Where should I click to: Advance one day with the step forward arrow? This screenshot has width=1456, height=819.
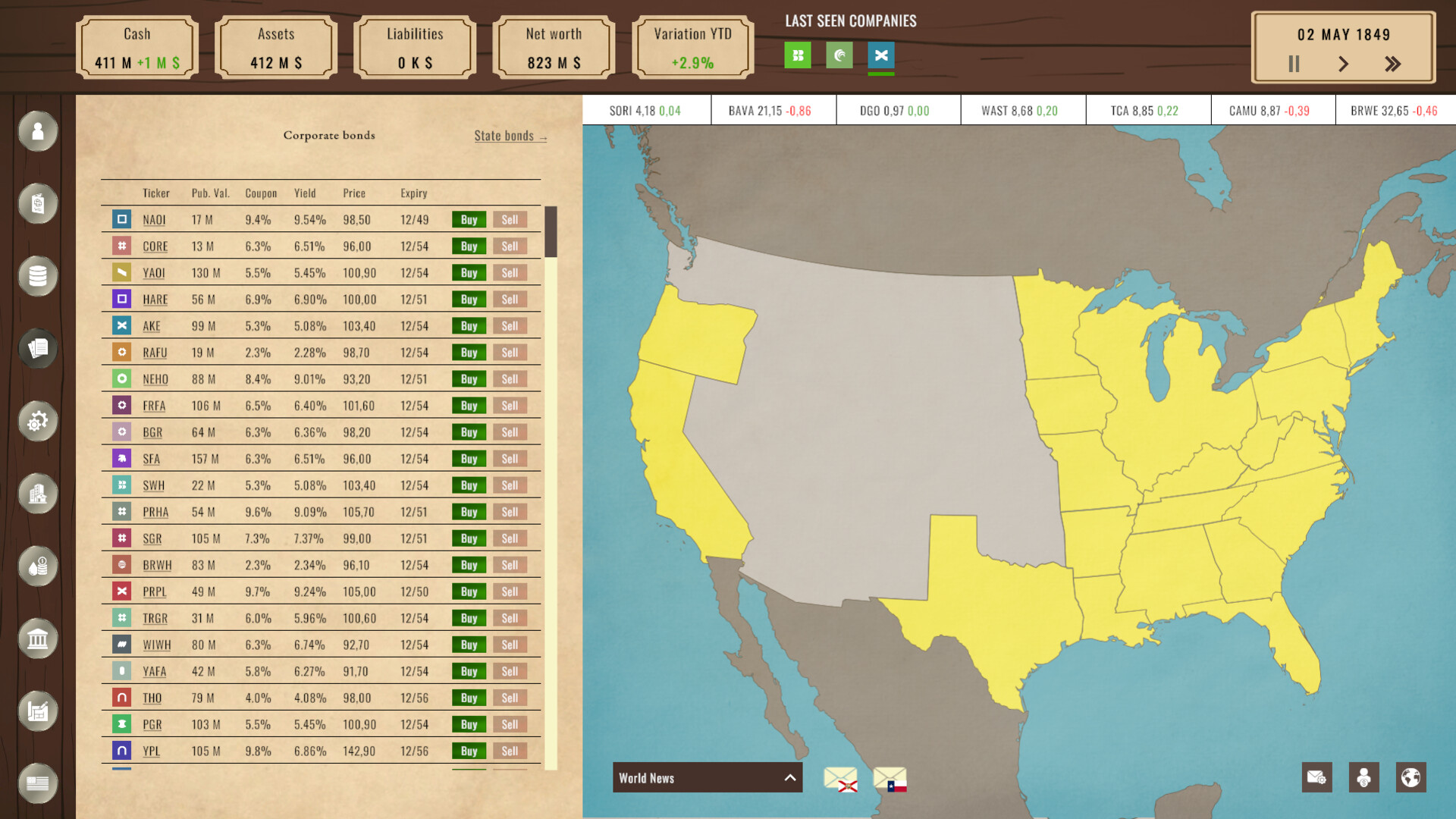click(x=1343, y=64)
